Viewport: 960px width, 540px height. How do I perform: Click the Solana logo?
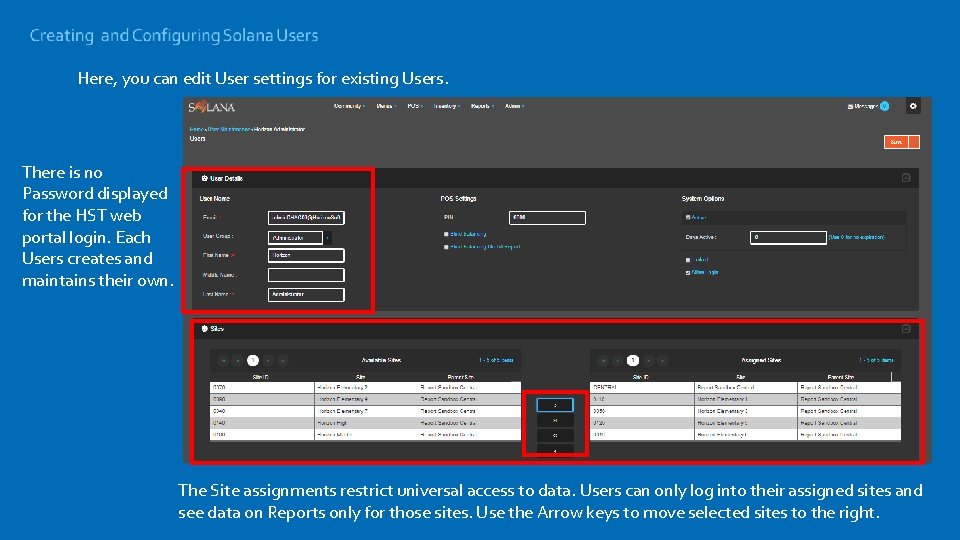212,107
